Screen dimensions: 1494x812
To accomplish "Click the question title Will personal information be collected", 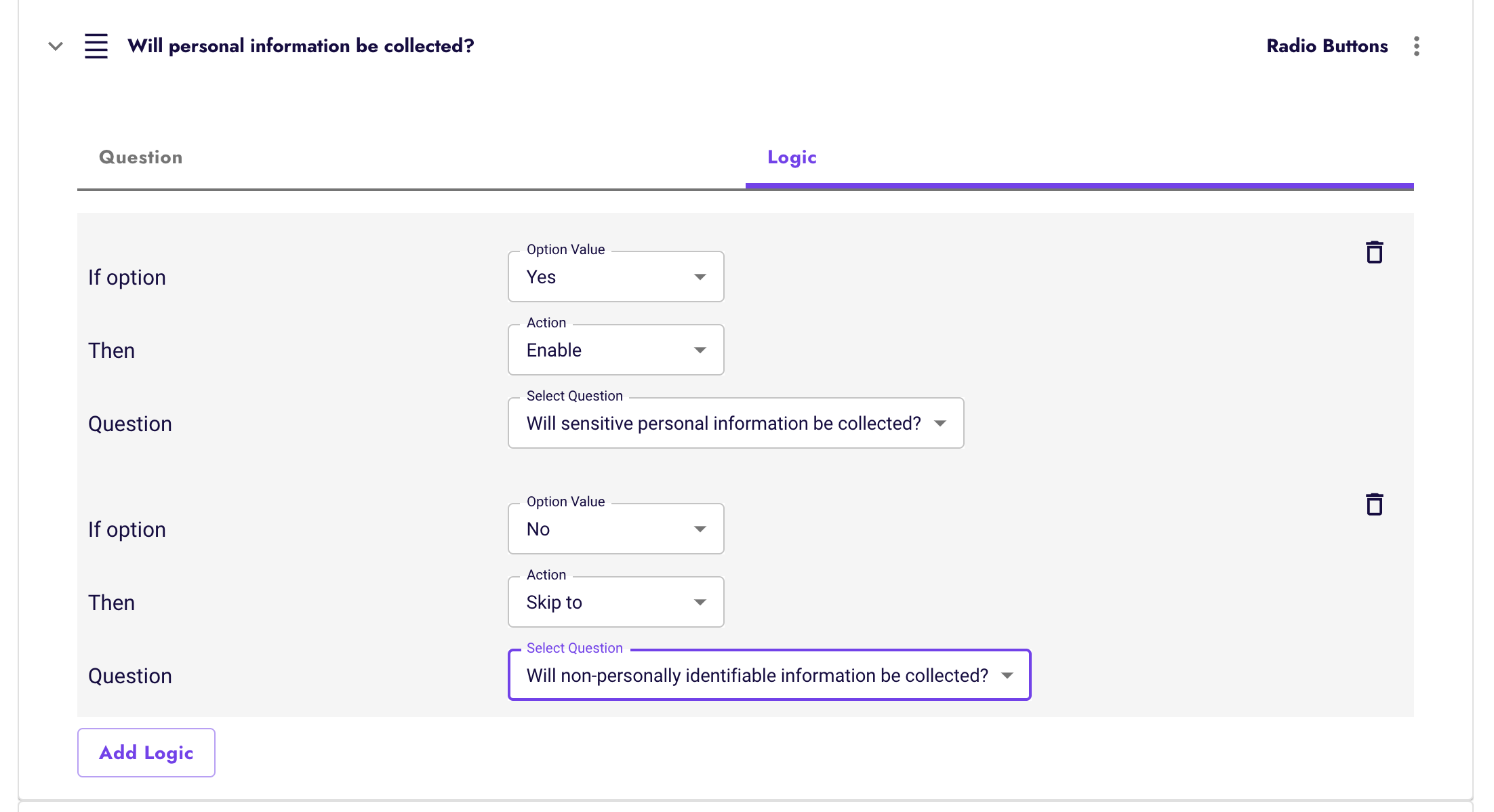I will pos(300,45).
